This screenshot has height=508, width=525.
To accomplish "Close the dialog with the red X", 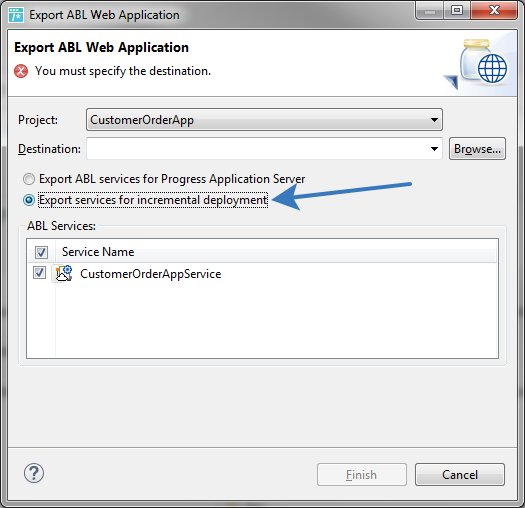I will (494, 11).
